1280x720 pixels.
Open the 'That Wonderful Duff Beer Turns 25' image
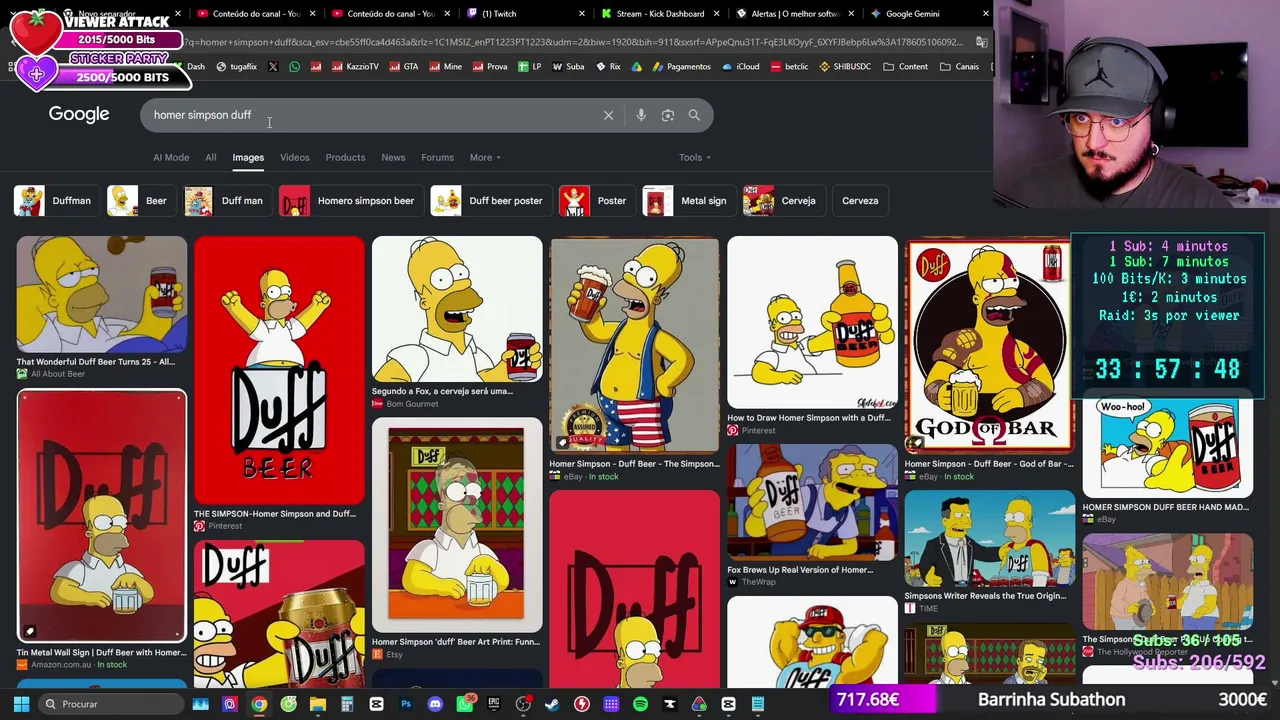click(101, 294)
